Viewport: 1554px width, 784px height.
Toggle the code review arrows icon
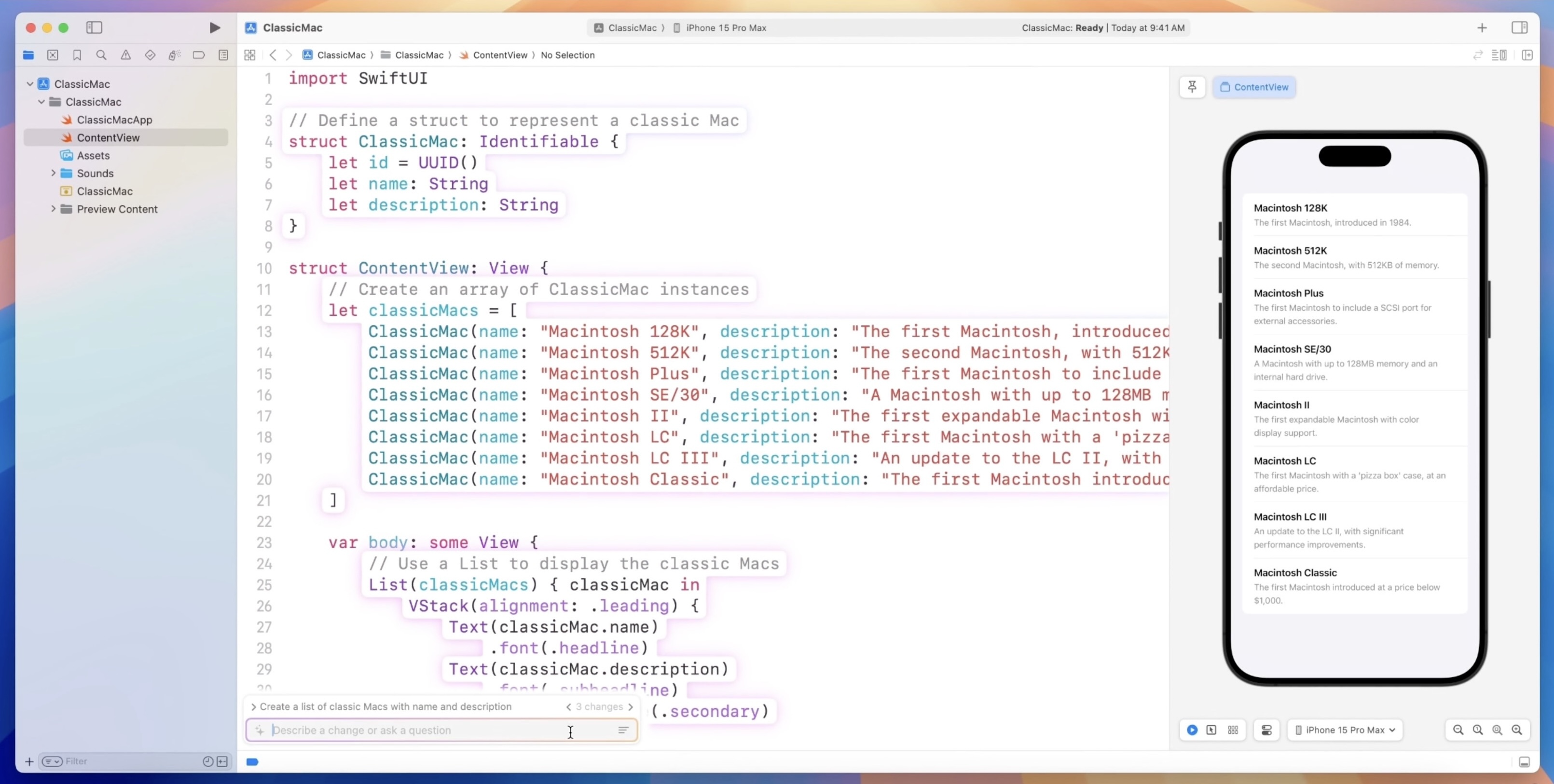coord(1478,55)
